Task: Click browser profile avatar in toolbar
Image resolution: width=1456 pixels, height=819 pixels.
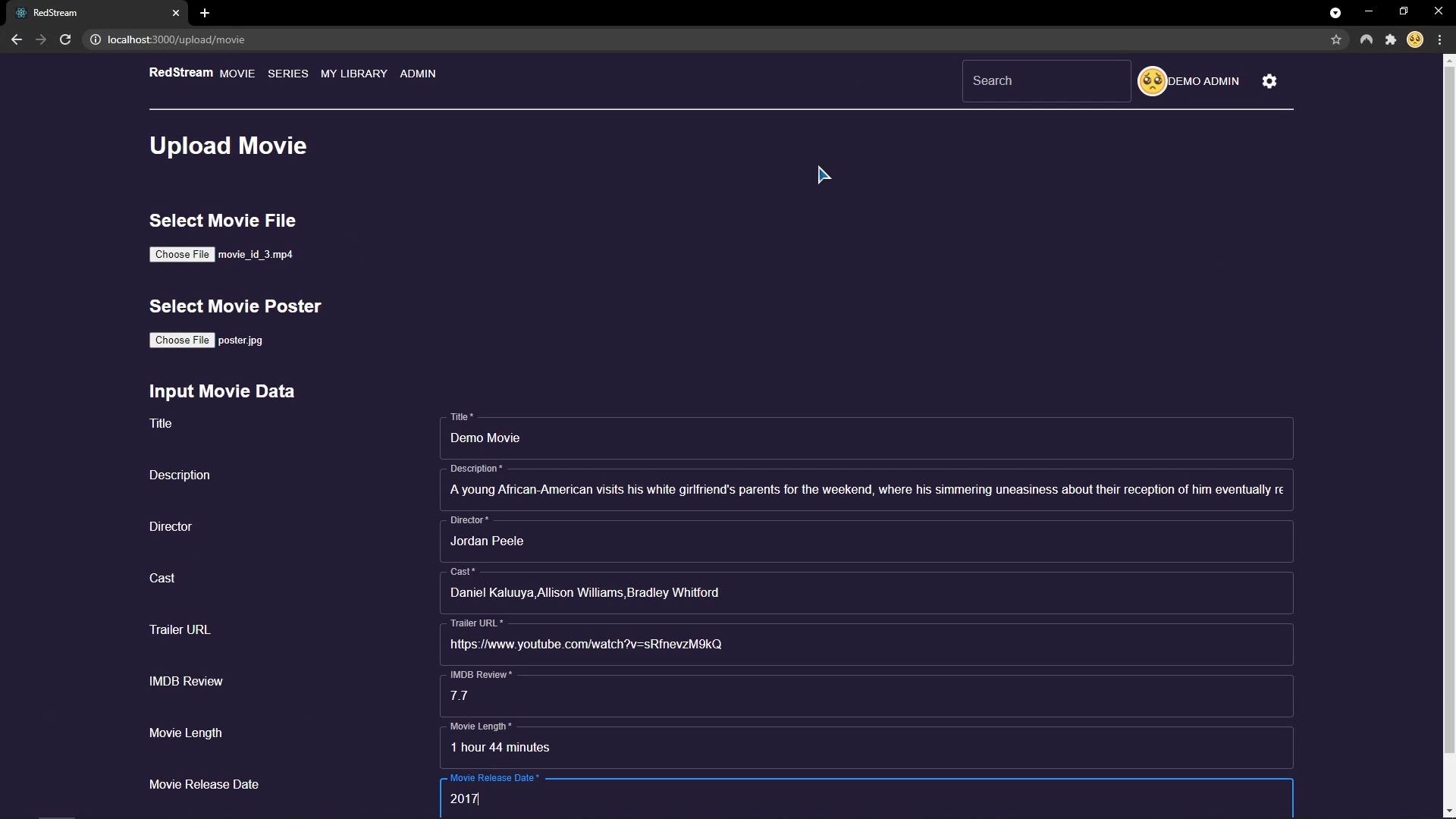Action: 1415,39
